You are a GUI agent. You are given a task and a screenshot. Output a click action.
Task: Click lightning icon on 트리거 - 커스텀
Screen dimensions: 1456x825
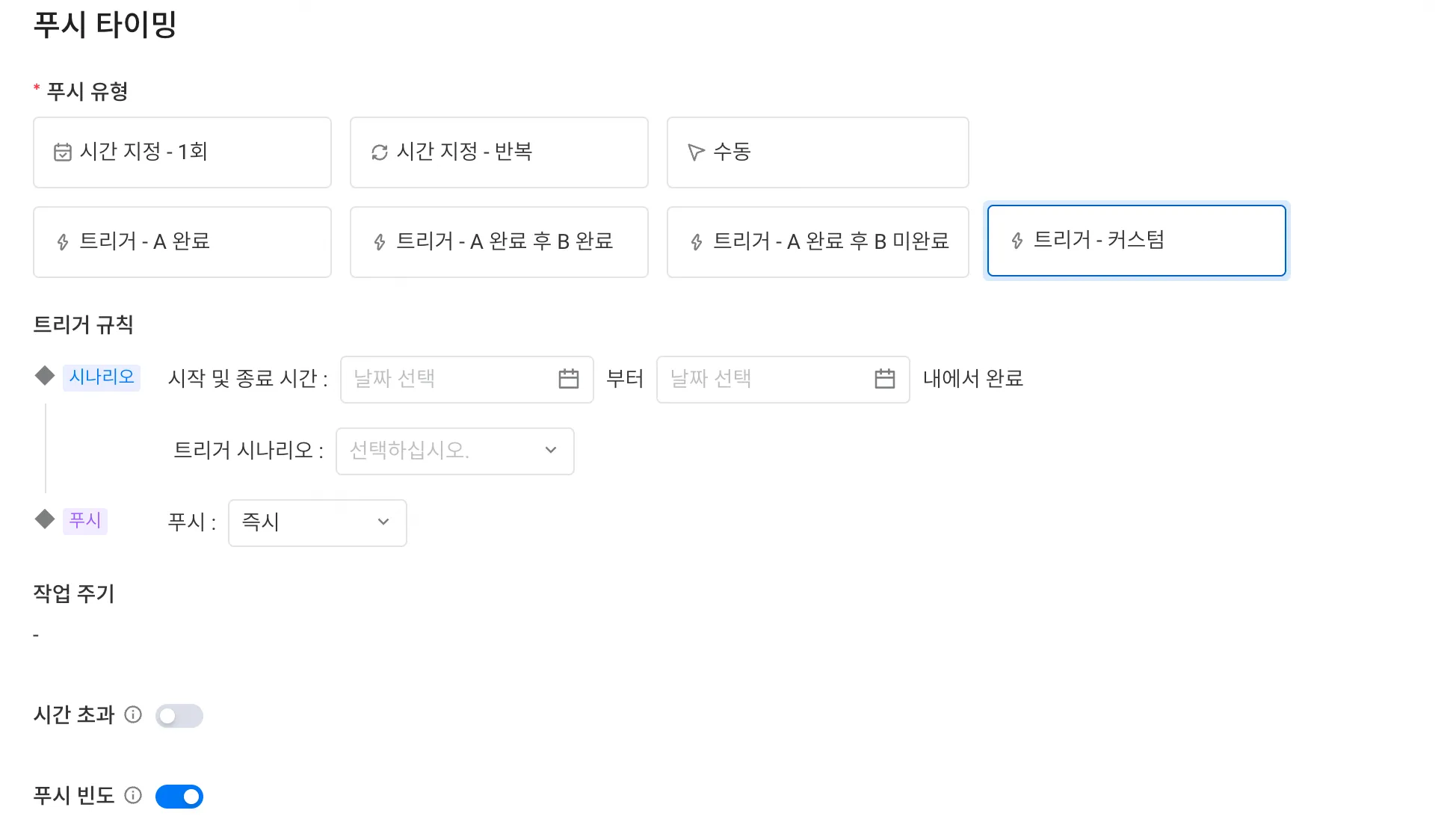[1017, 241]
